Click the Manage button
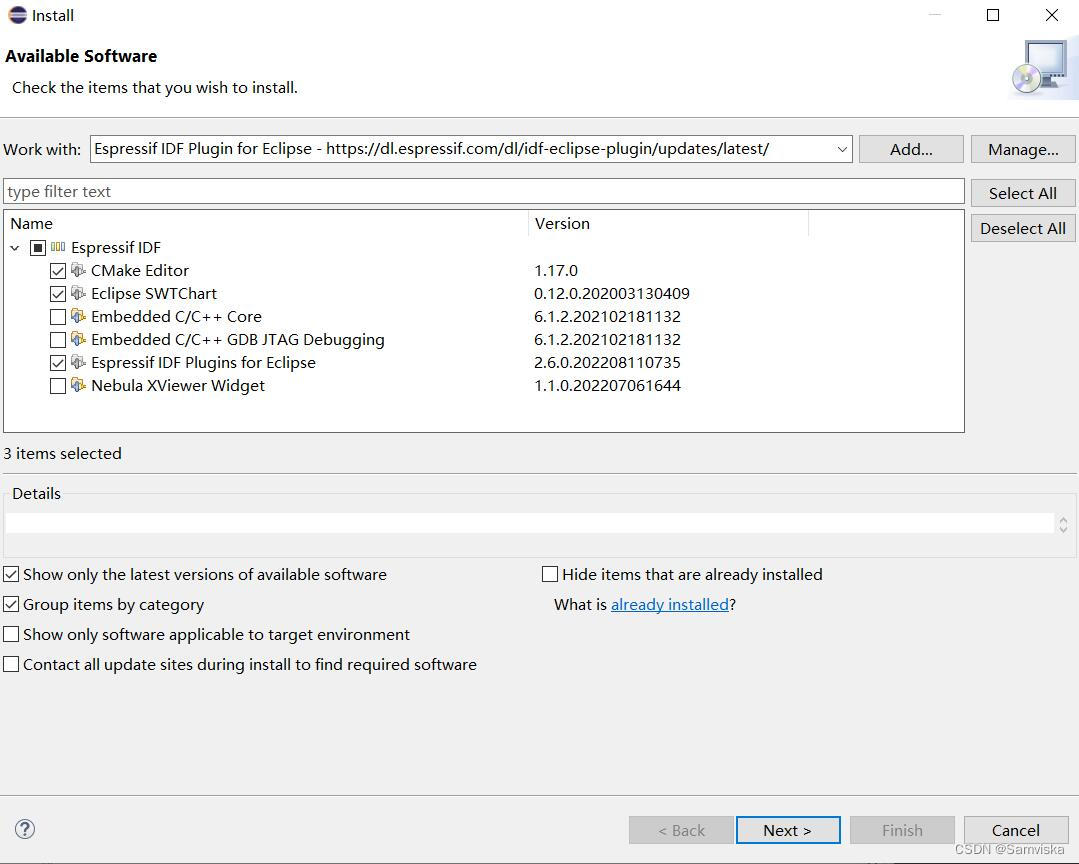This screenshot has width=1079, height=864. [x=1022, y=149]
